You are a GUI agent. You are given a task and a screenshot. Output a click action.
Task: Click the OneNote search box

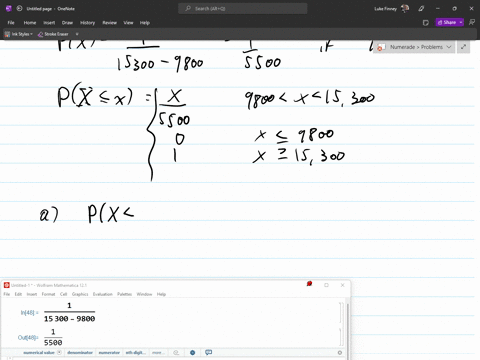click(243, 9)
